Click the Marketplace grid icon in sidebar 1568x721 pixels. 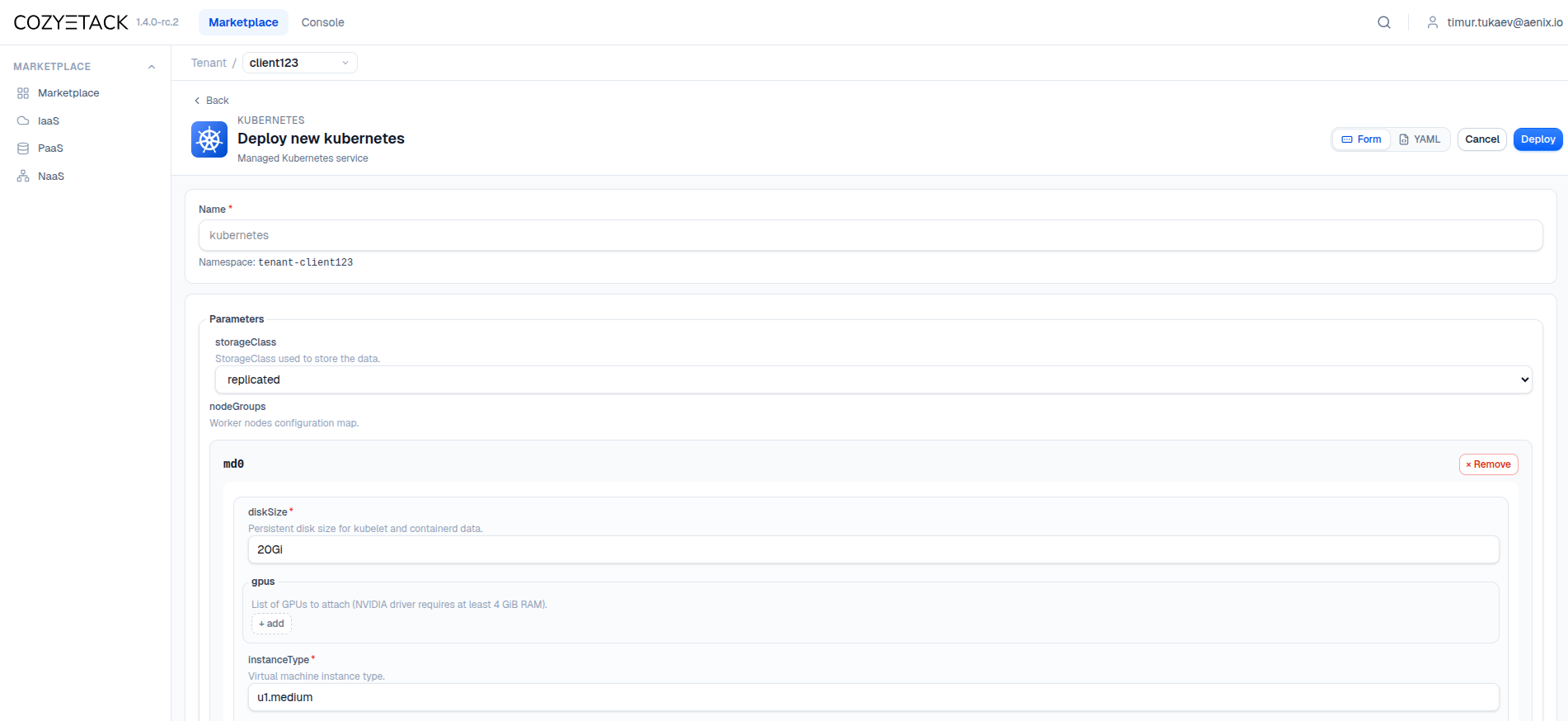pos(23,93)
